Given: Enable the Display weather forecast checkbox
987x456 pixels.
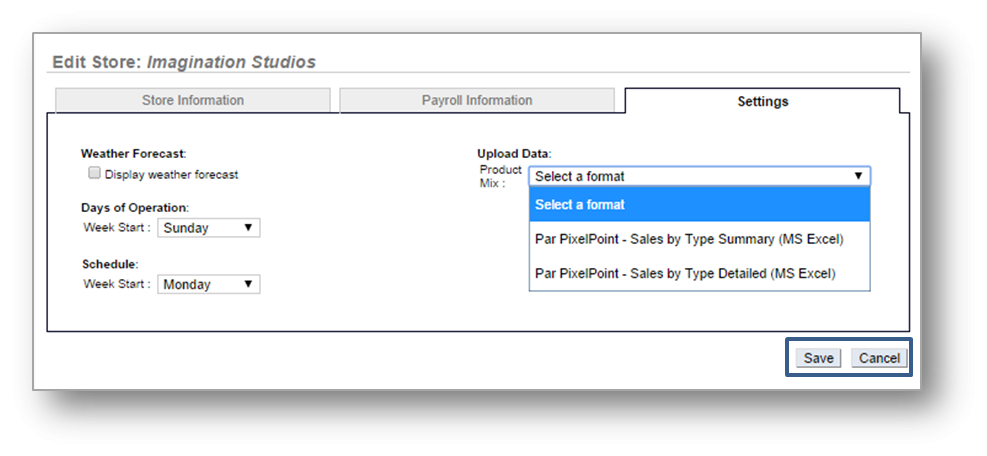Looking at the screenshot, I should pos(95,173).
